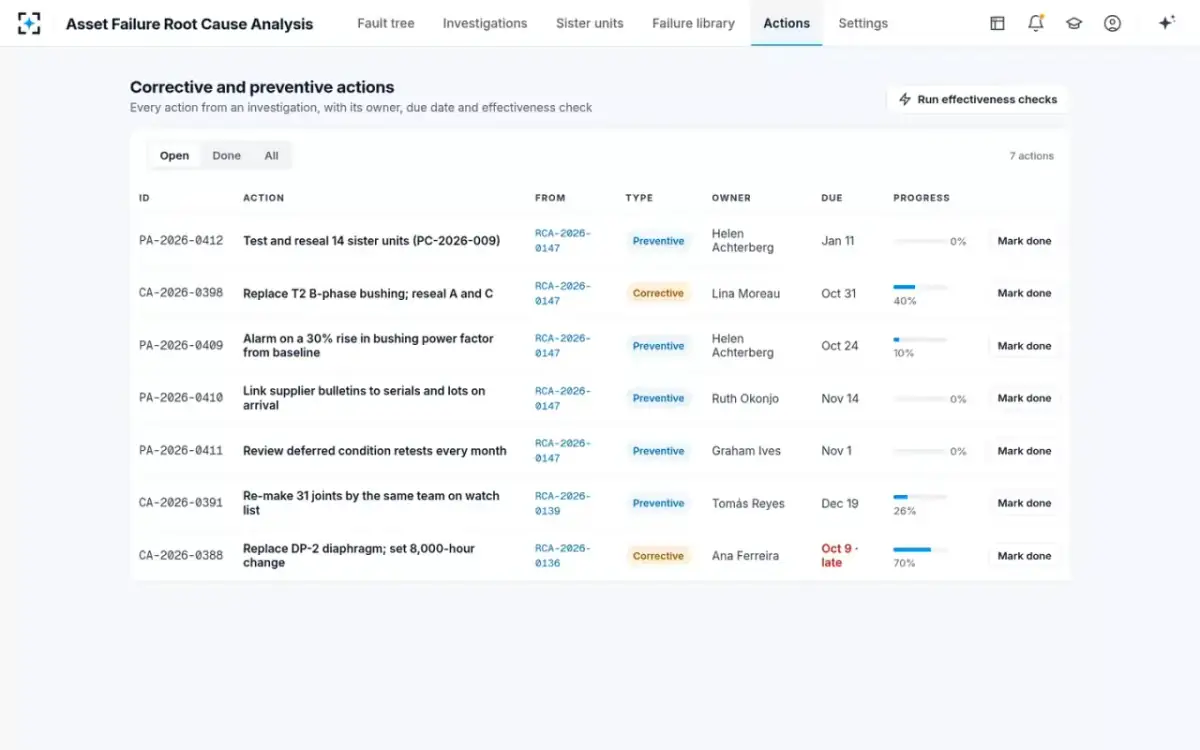1200x750 pixels.
Task: Mark CA-2026-0398 as done
Action: [1024, 293]
